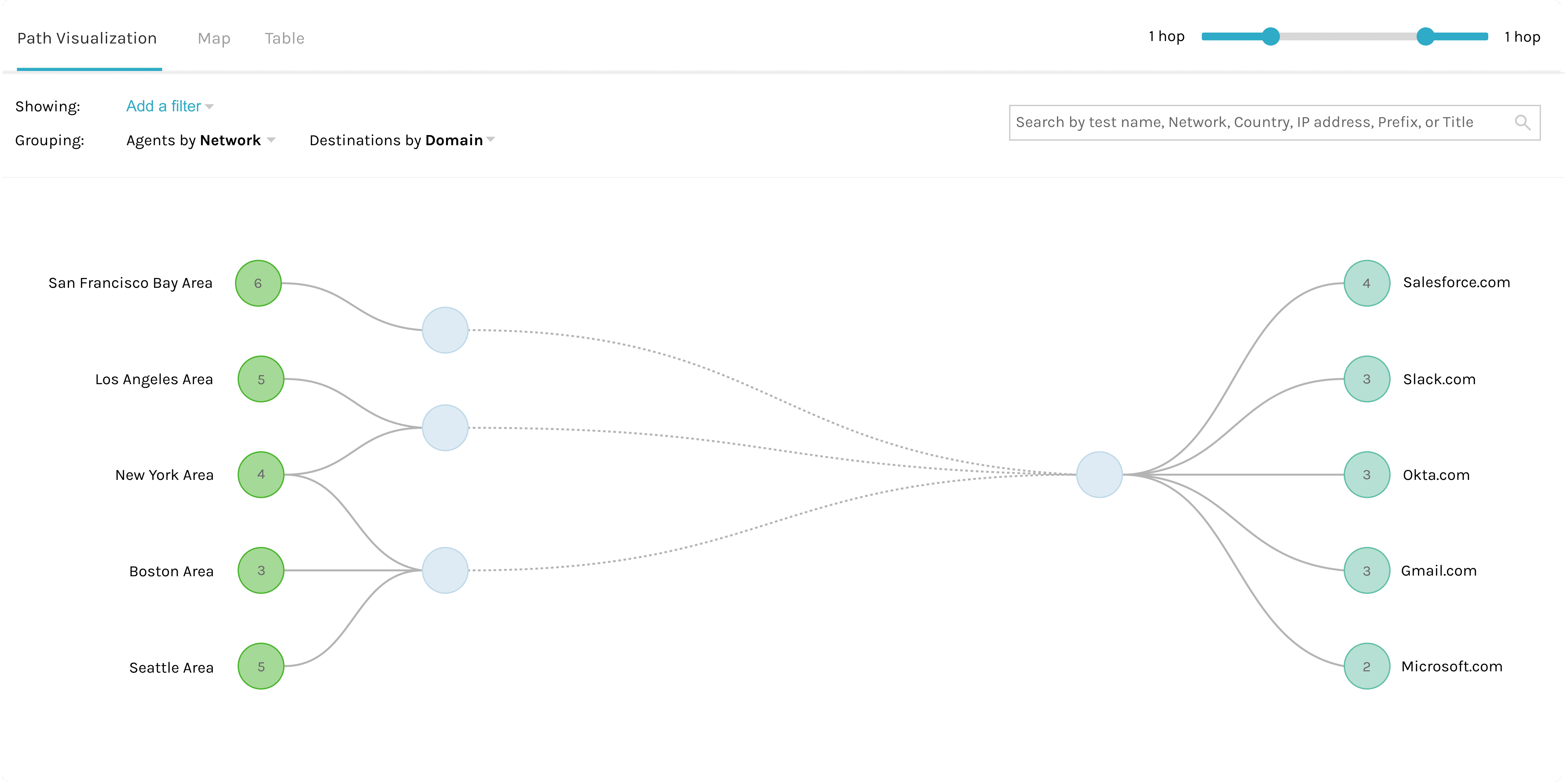The image size is (1568, 782).
Task: Switch to the Map tab
Action: pos(214,38)
